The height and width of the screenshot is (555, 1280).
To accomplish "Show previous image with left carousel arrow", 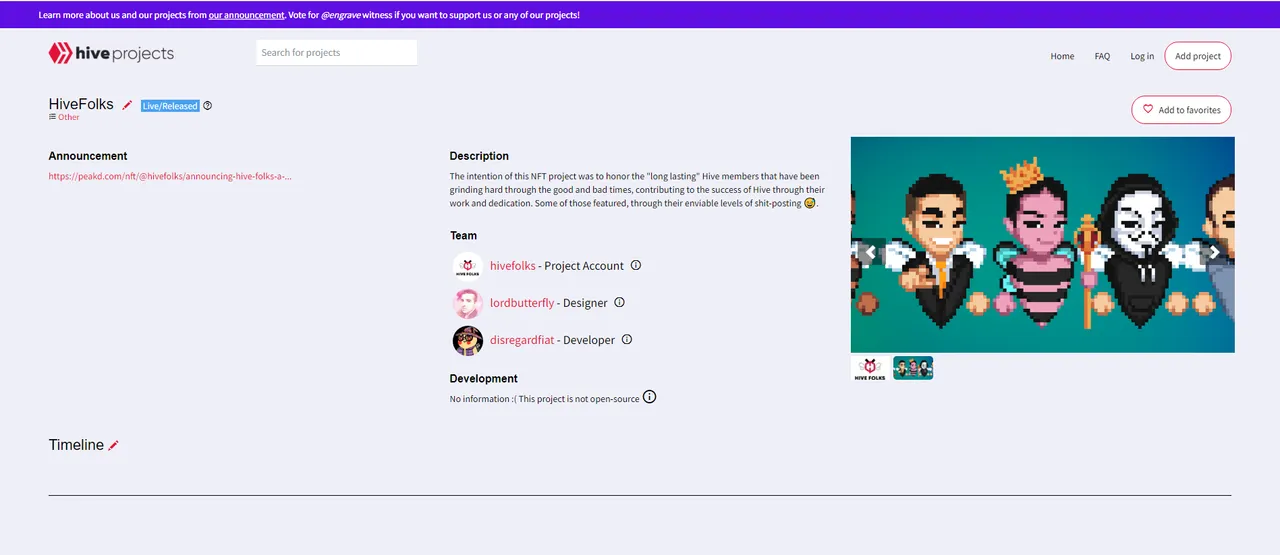I will coord(870,252).
